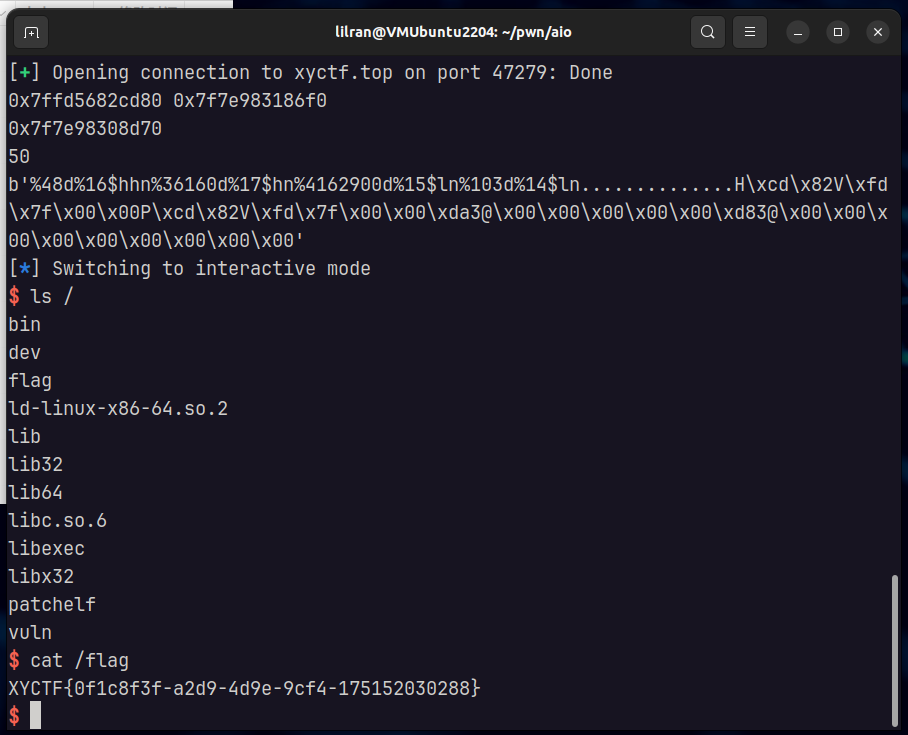Screen dimensions: 908x735
Task: Minimize the terminal window
Action: pyautogui.click(x=797, y=31)
